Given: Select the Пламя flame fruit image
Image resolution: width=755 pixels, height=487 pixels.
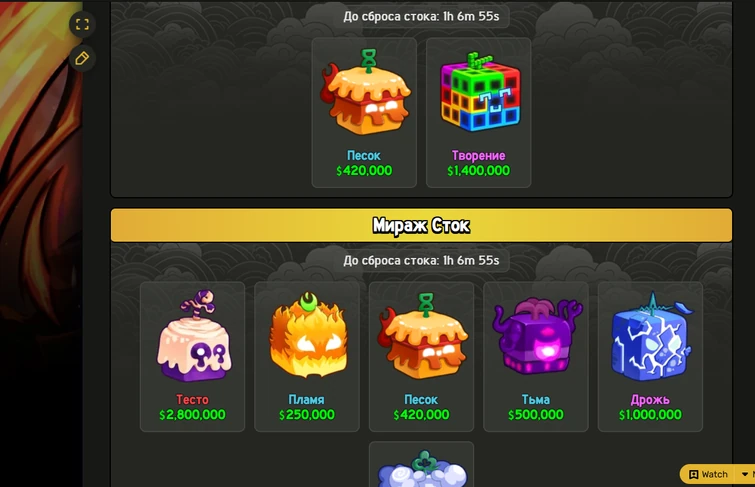Looking at the screenshot, I should coord(308,336).
